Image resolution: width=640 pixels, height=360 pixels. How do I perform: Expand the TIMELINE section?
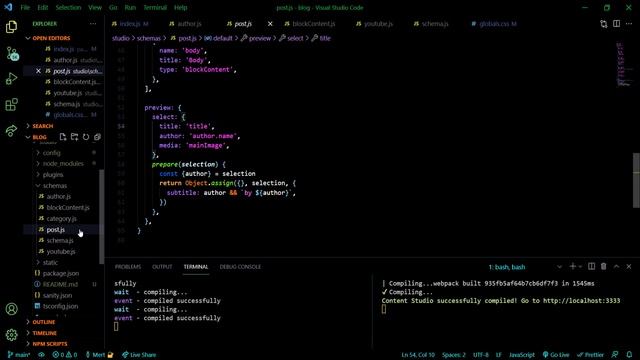(44, 333)
